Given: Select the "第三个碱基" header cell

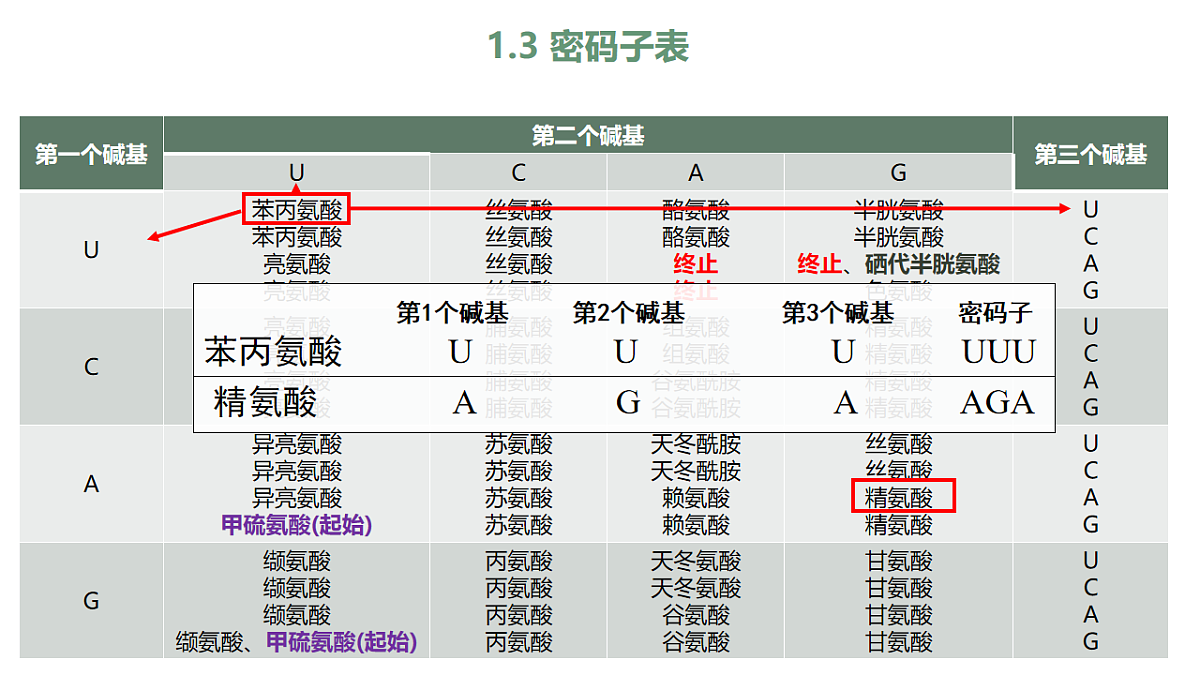Looking at the screenshot, I should 1091,154.
